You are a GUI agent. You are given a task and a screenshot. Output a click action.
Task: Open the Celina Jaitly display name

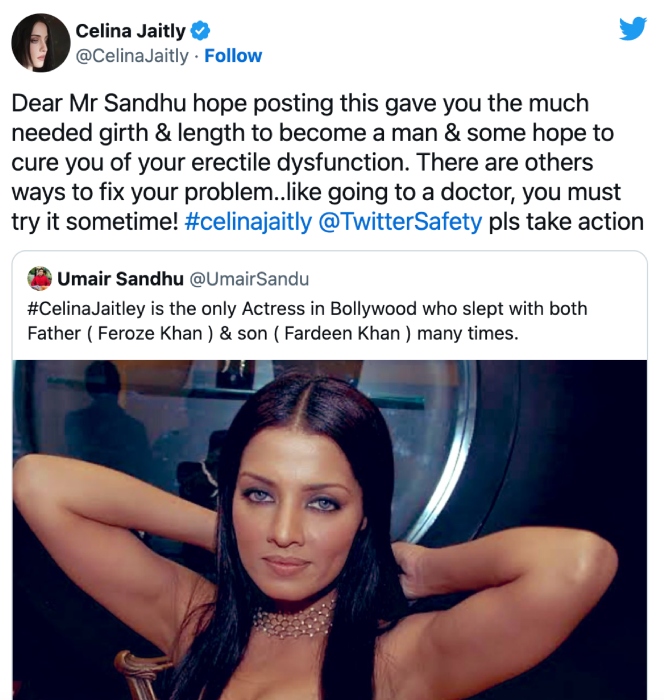130,31
